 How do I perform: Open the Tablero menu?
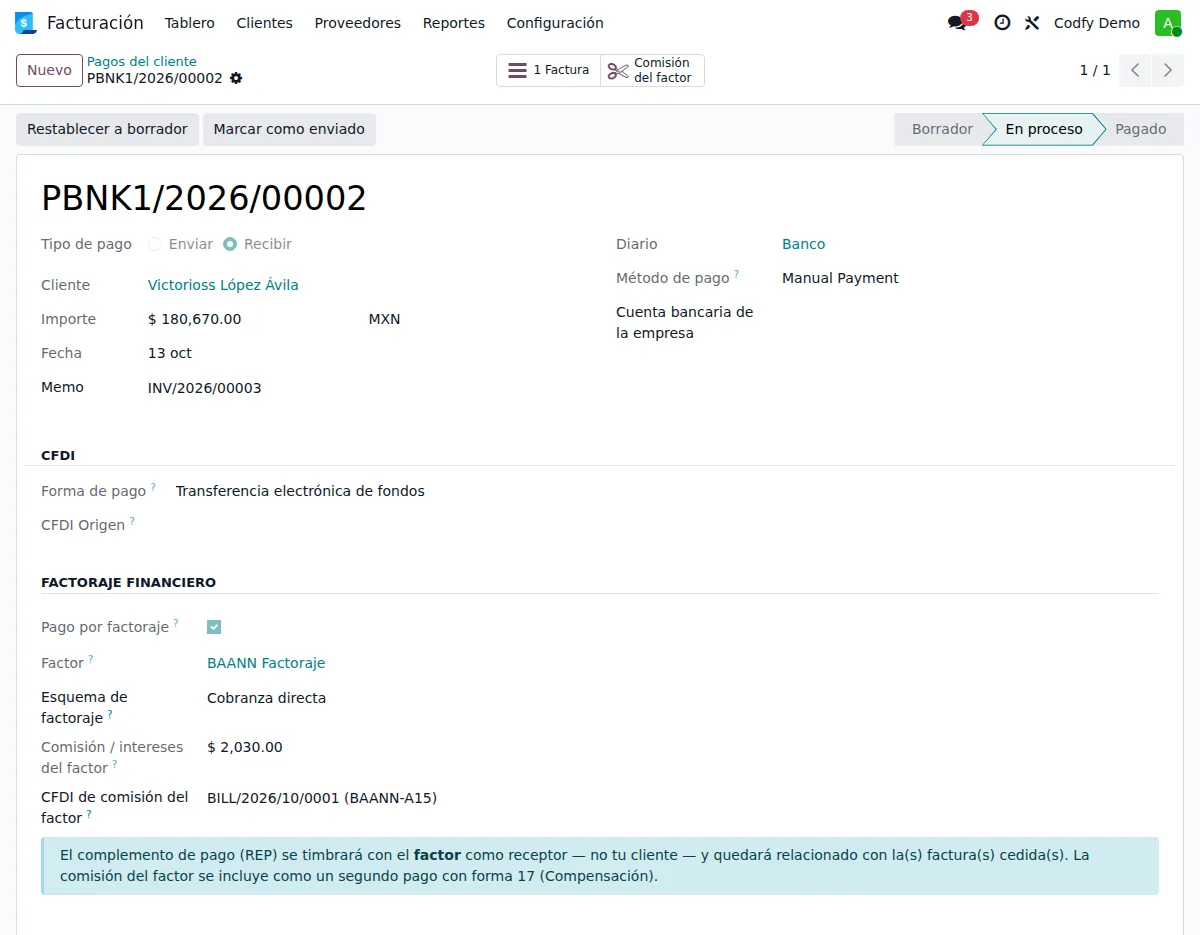(x=190, y=23)
